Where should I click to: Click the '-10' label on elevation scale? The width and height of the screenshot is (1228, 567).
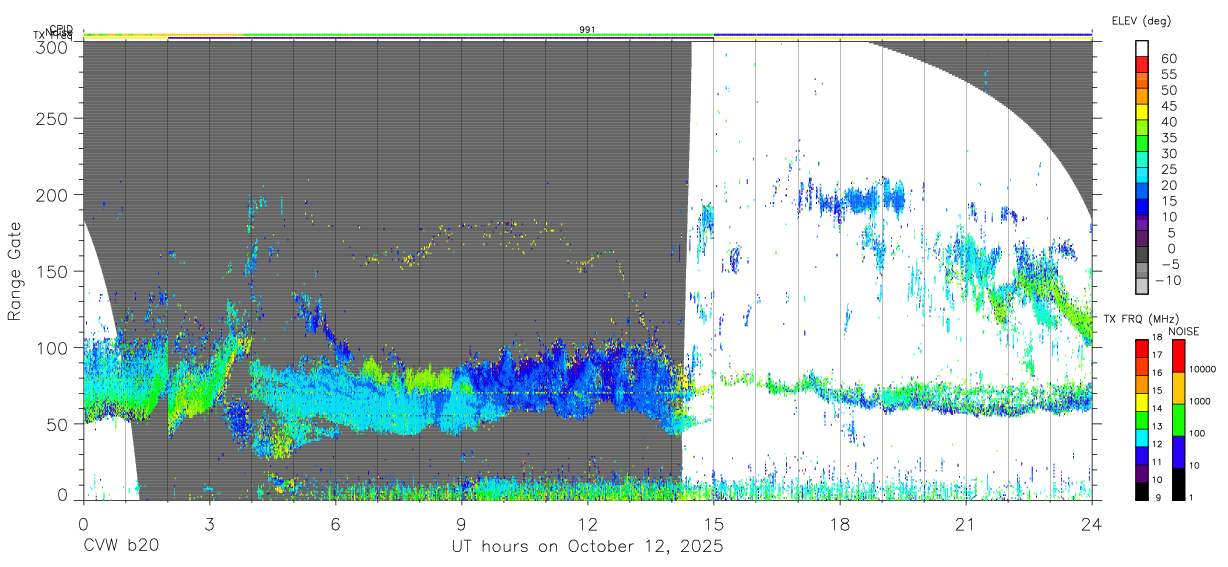tap(1168, 281)
